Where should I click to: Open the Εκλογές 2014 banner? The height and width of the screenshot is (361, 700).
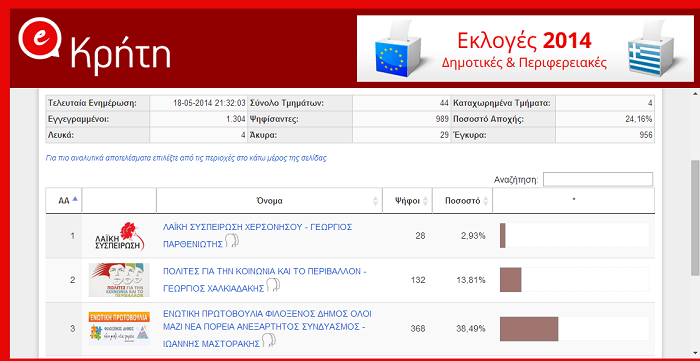point(525,49)
